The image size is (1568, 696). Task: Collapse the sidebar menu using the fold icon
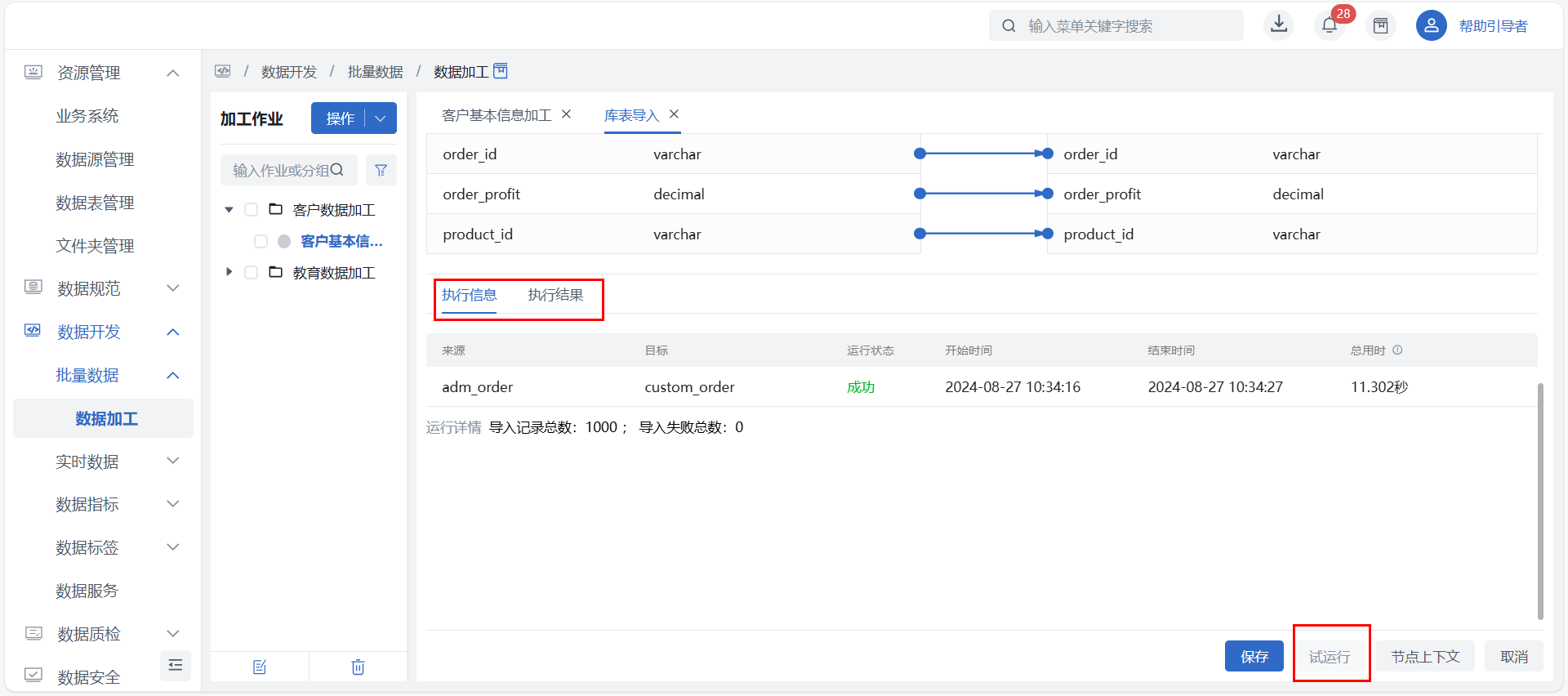(x=175, y=665)
